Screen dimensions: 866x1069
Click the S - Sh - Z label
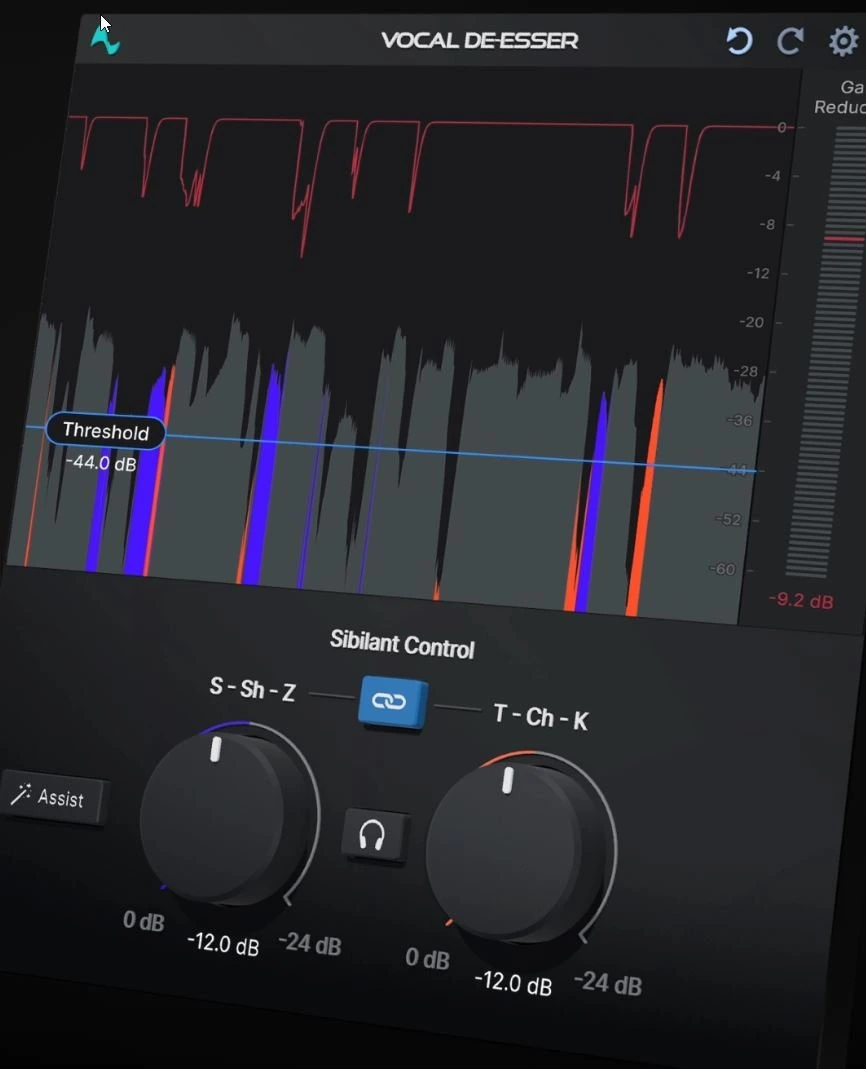point(252,689)
